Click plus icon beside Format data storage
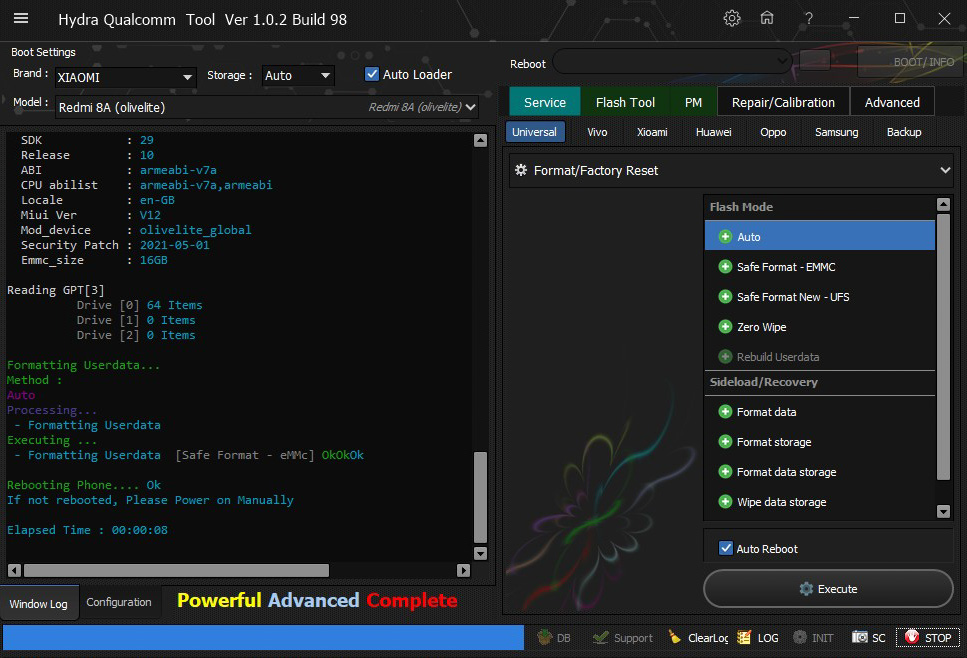The image size is (967, 658). [x=725, y=471]
